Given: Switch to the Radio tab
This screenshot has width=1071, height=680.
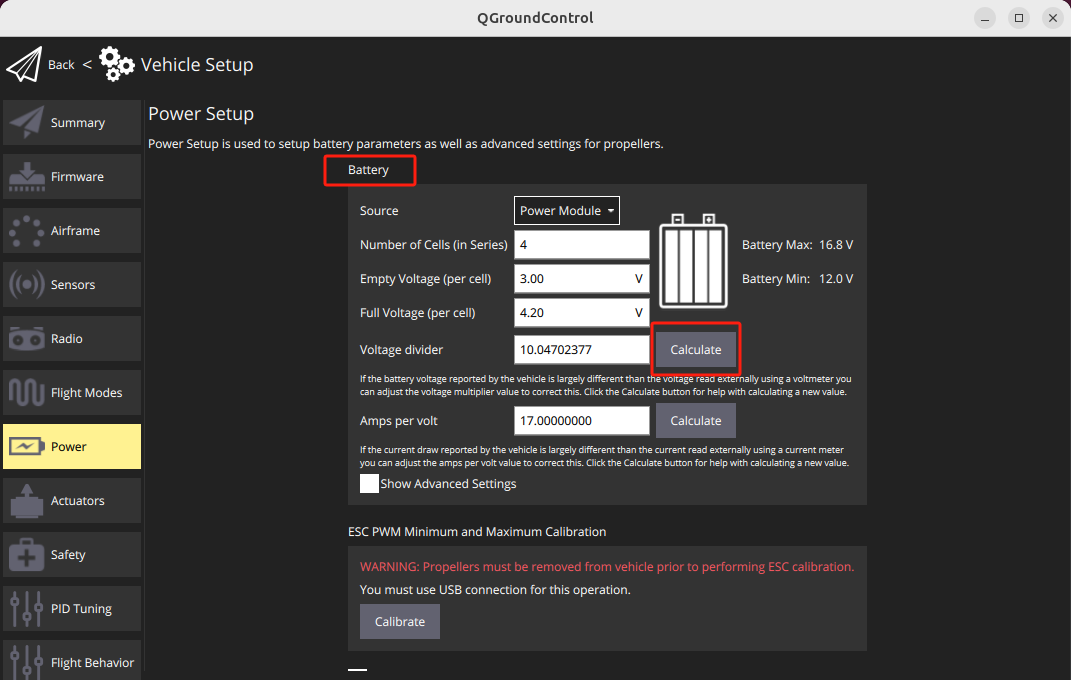Looking at the screenshot, I should click(72, 339).
